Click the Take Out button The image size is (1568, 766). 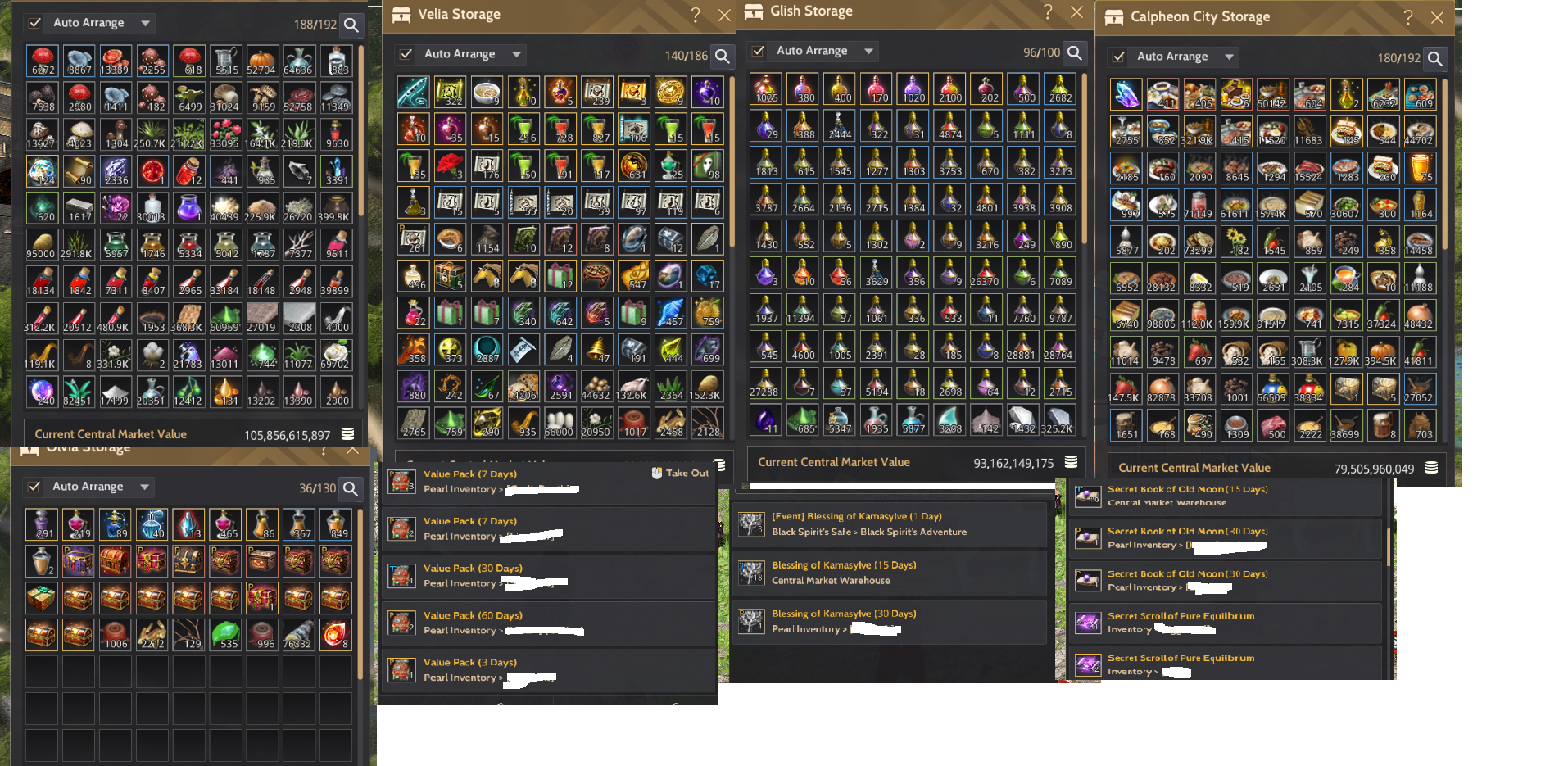click(681, 474)
